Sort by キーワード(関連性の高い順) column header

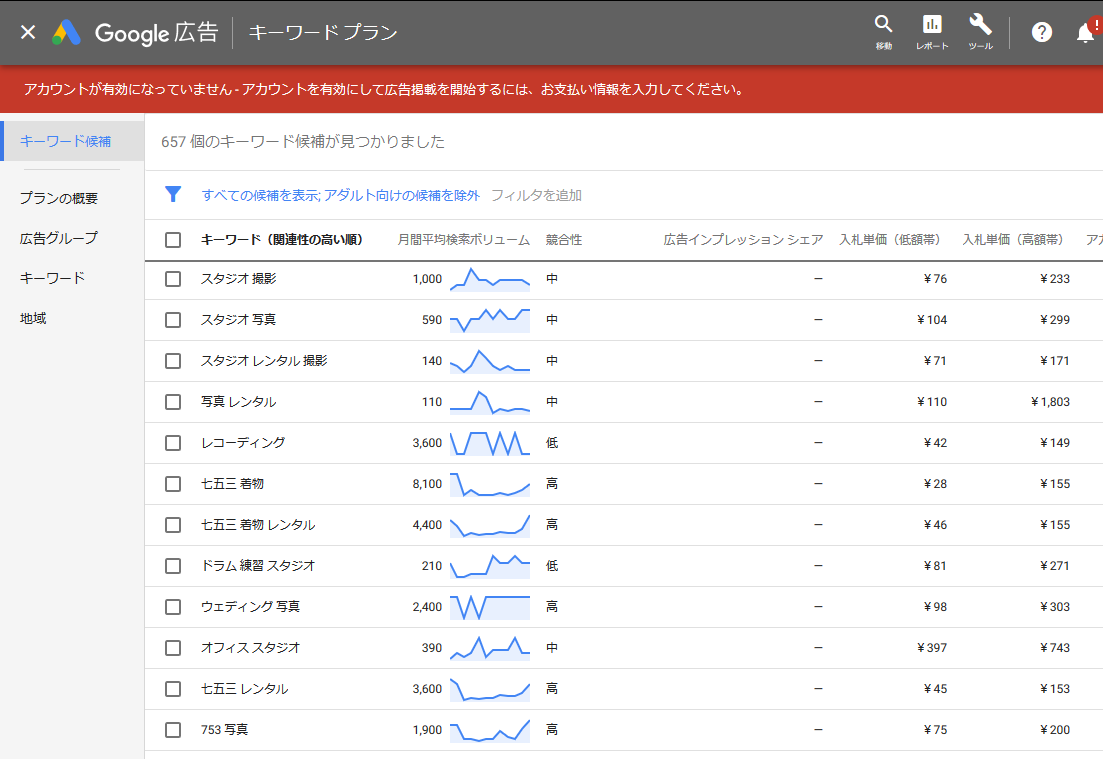(281, 240)
